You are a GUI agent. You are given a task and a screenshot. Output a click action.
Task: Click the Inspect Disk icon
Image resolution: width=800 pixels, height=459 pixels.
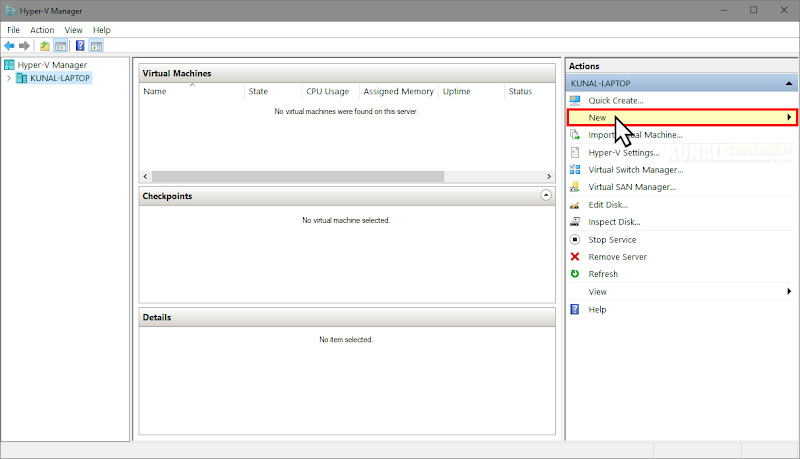575,222
